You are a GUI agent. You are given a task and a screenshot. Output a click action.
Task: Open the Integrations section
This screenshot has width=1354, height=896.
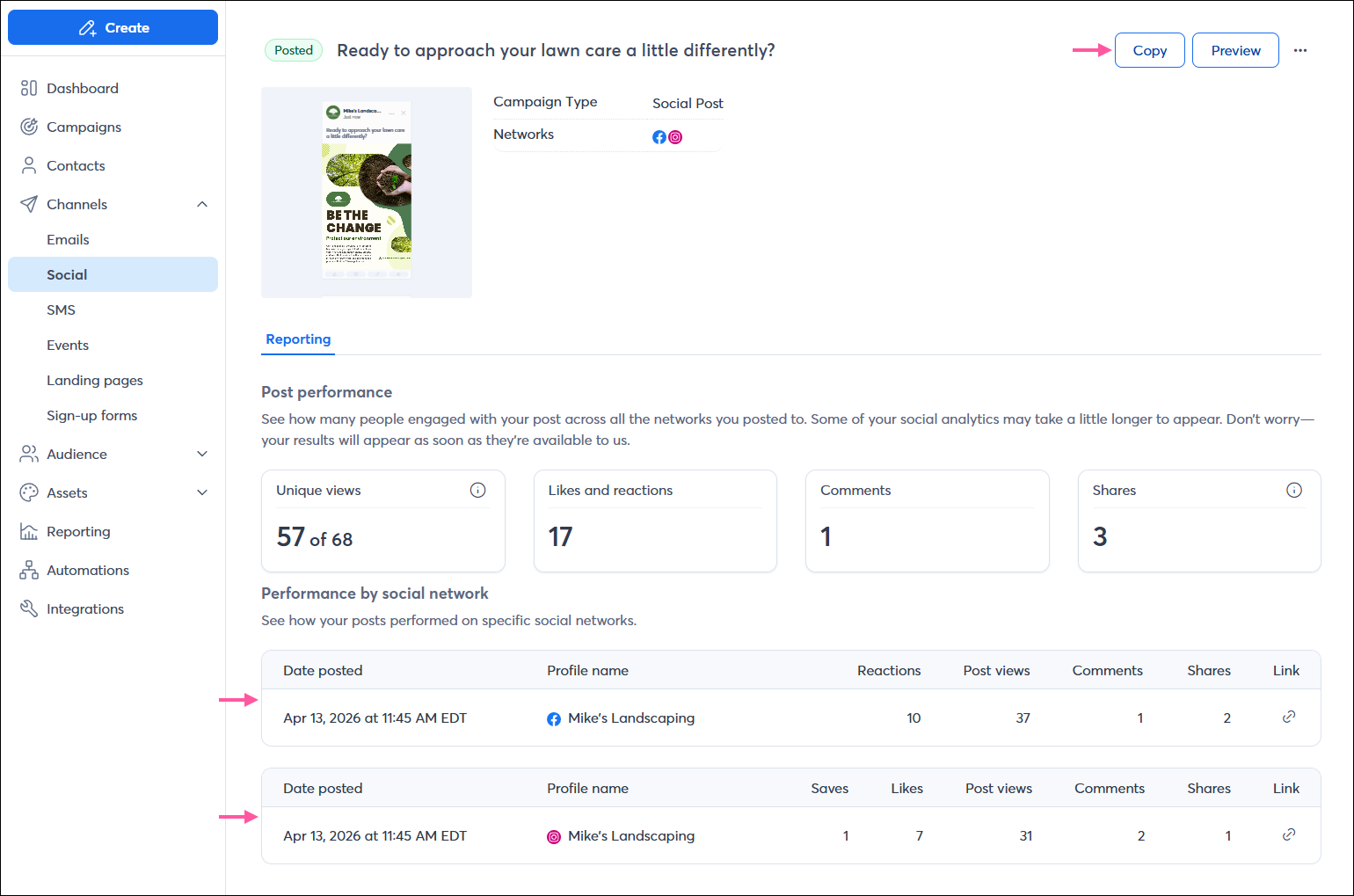(x=84, y=608)
